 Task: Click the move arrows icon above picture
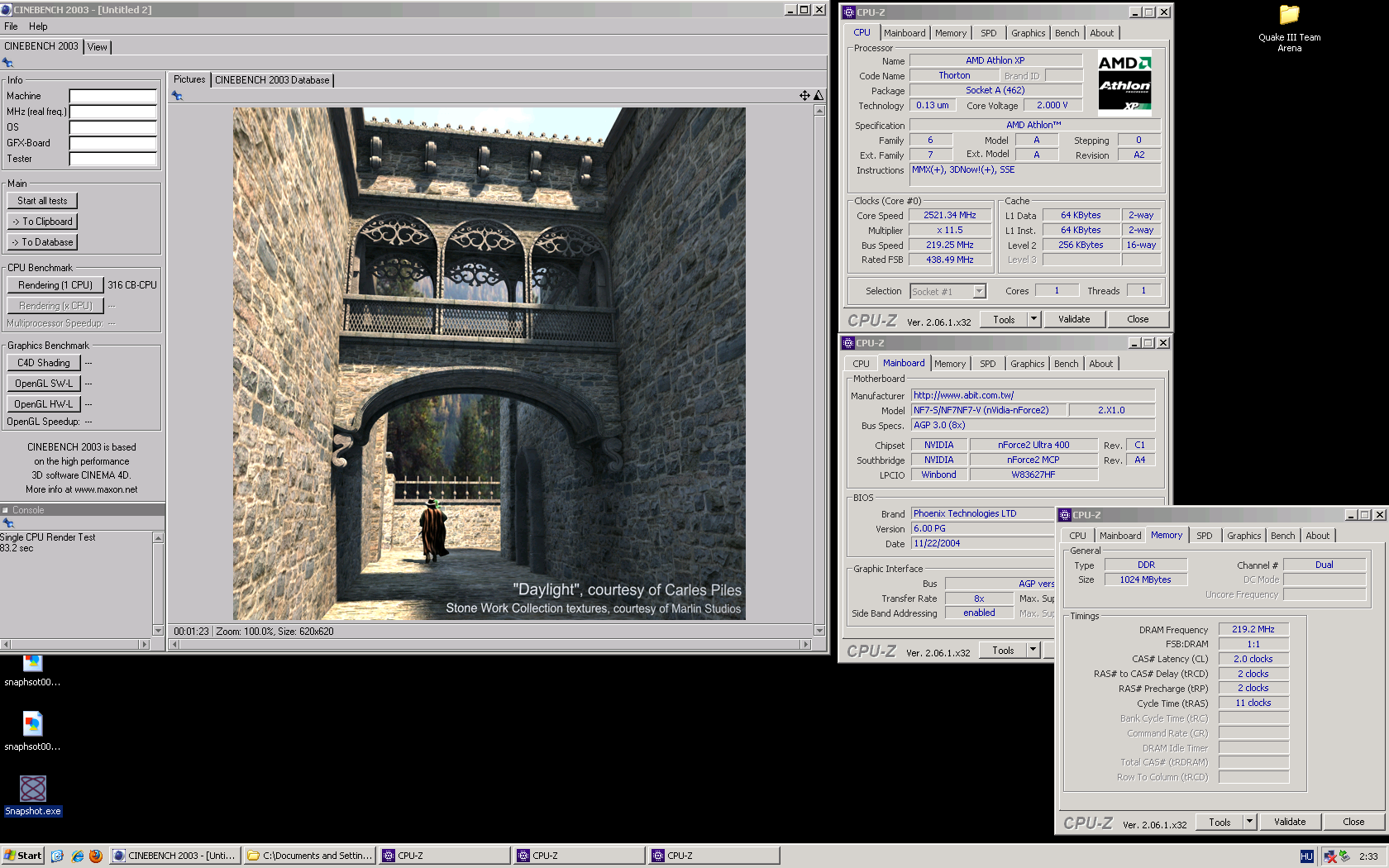click(x=804, y=96)
